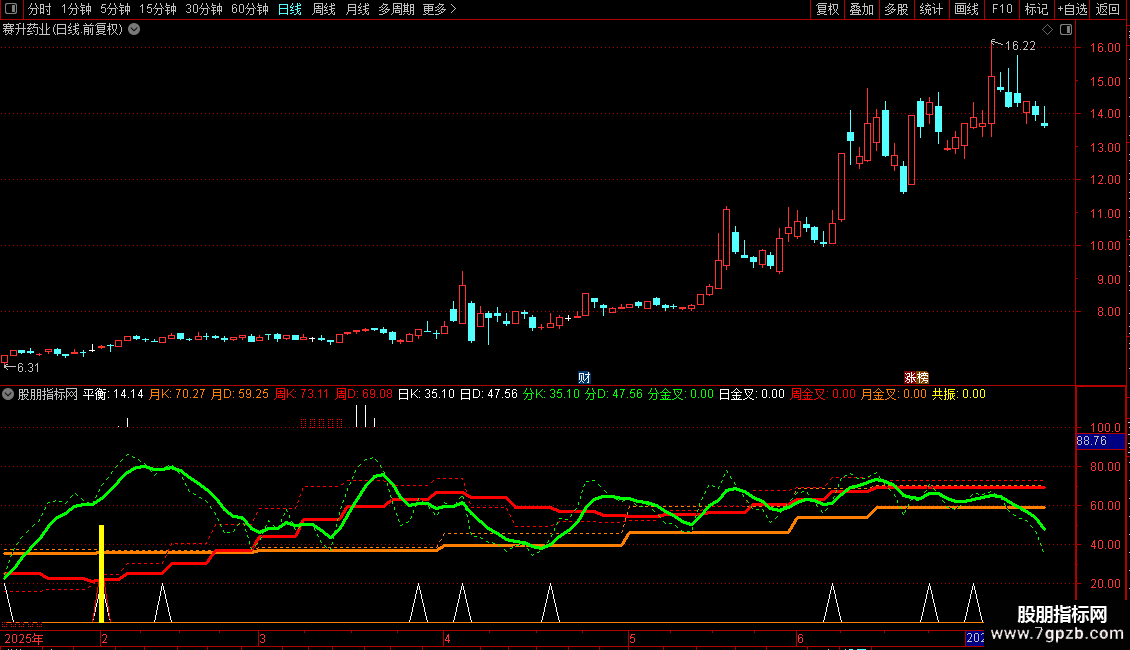Image resolution: width=1130 pixels, height=650 pixels.
Task: Click month 3 on the time axis
Action: pyautogui.click(x=262, y=638)
